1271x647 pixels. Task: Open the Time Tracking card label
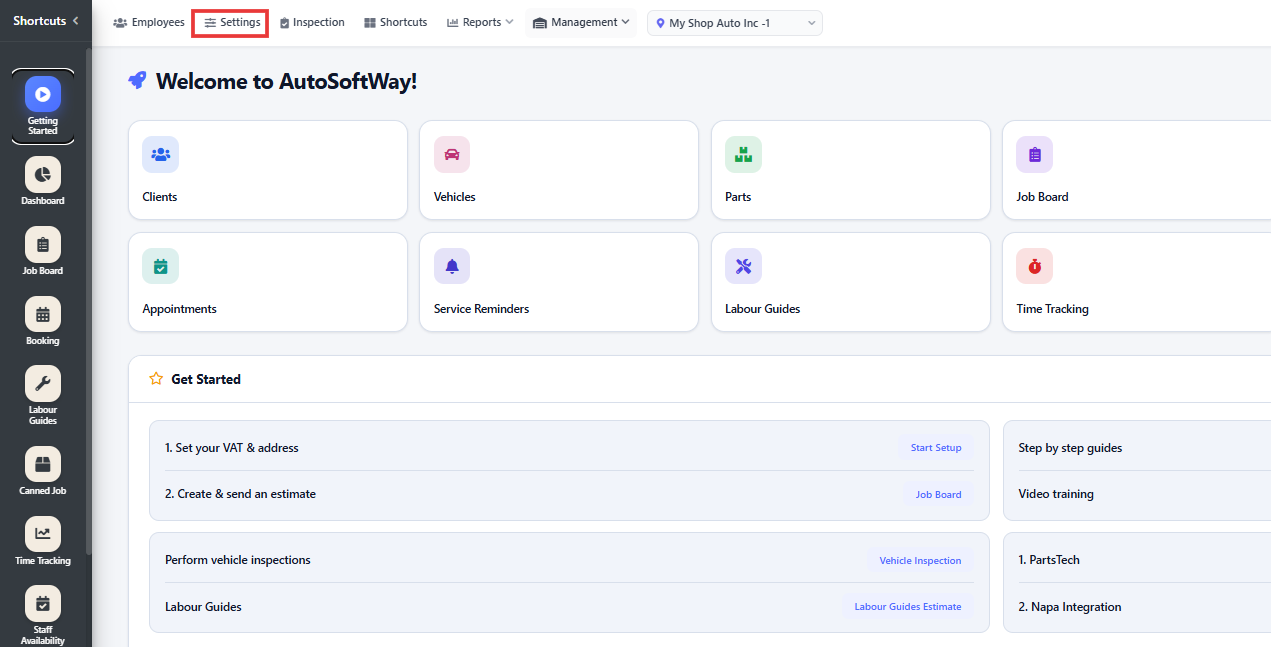tap(1053, 309)
